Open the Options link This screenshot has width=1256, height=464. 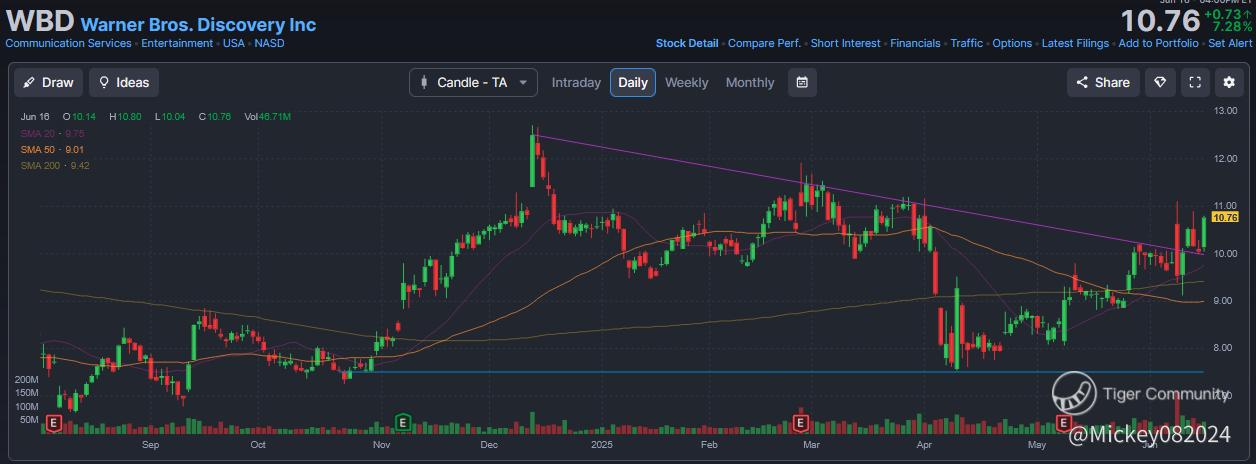1012,43
